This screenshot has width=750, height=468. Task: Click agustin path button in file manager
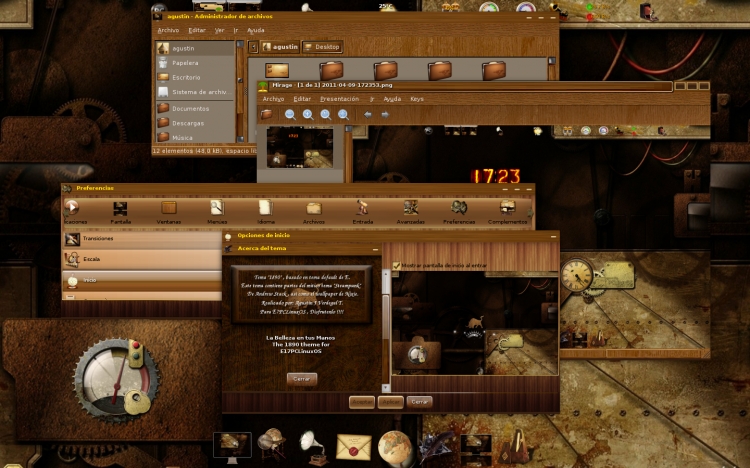click(x=280, y=47)
